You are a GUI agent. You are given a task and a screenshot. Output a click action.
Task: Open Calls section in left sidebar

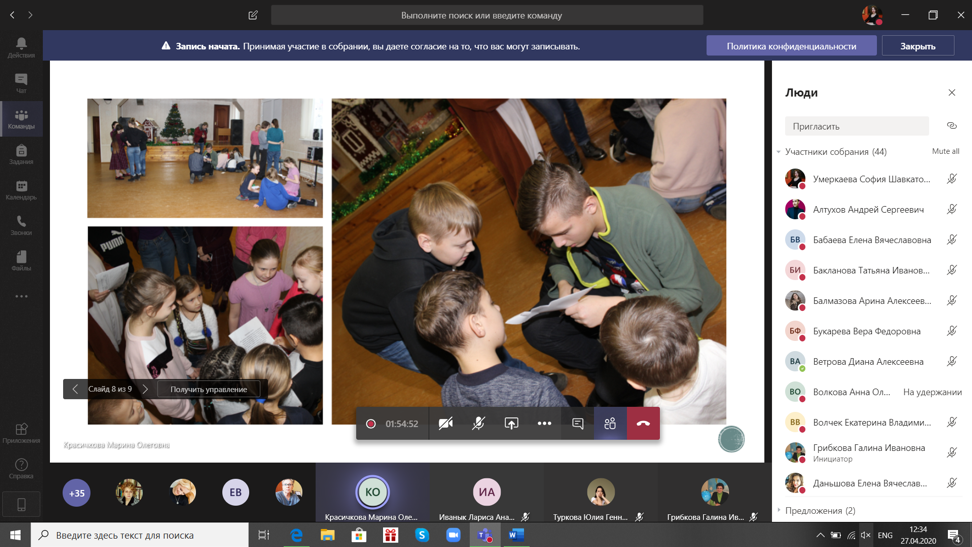(21, 225)
